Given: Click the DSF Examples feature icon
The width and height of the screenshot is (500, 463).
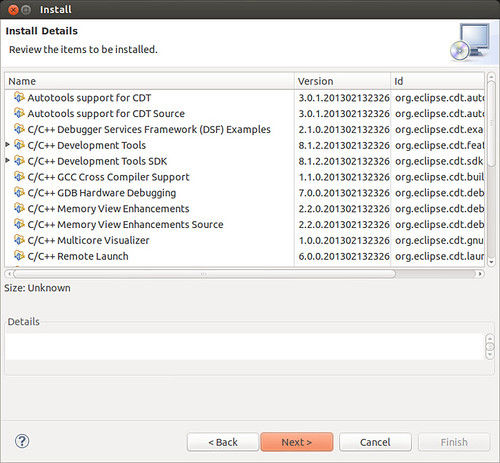Looking at the screenshot, I should [x=19, y=129].
